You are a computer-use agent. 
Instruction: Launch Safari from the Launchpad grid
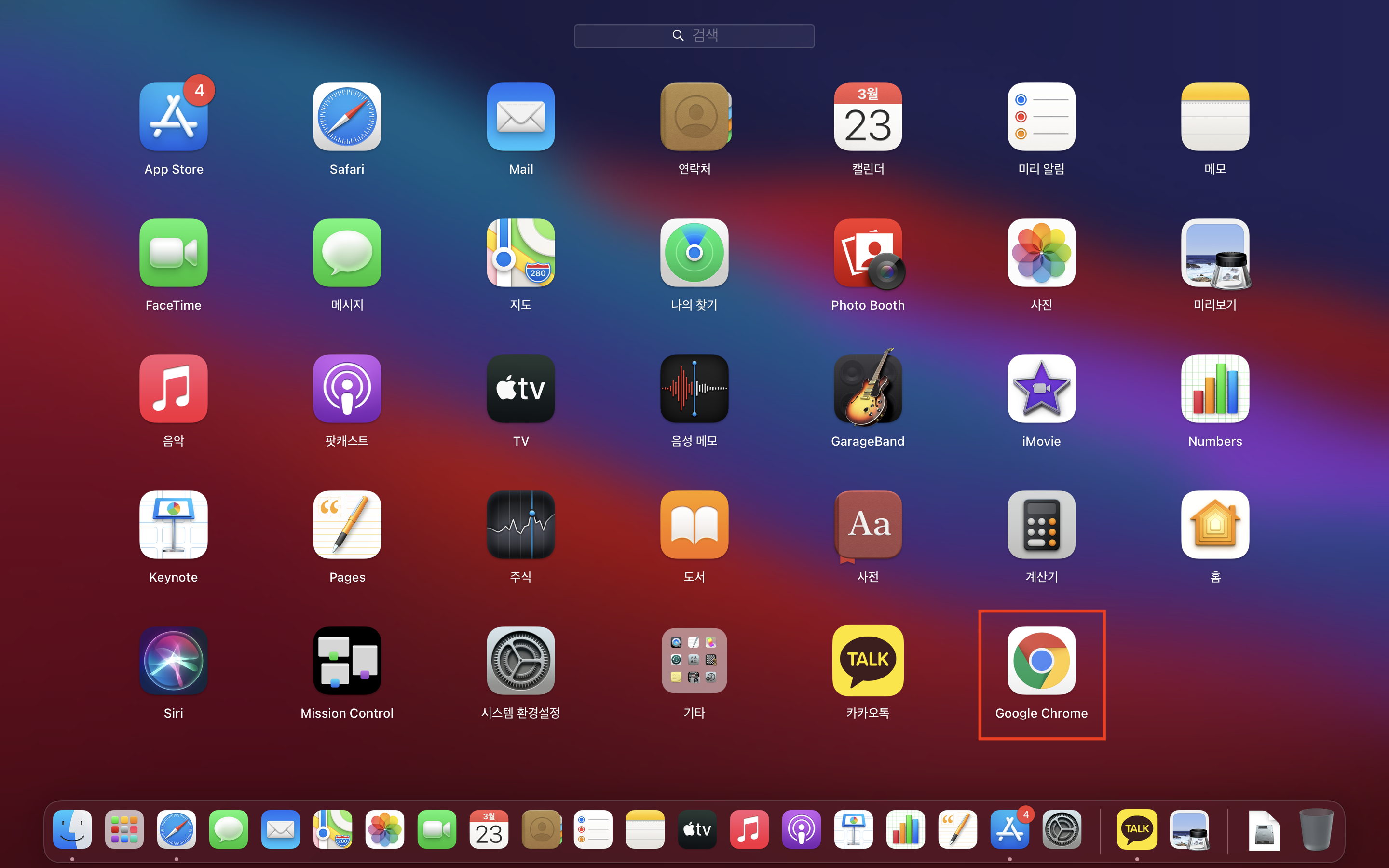(x=347, y=117)
